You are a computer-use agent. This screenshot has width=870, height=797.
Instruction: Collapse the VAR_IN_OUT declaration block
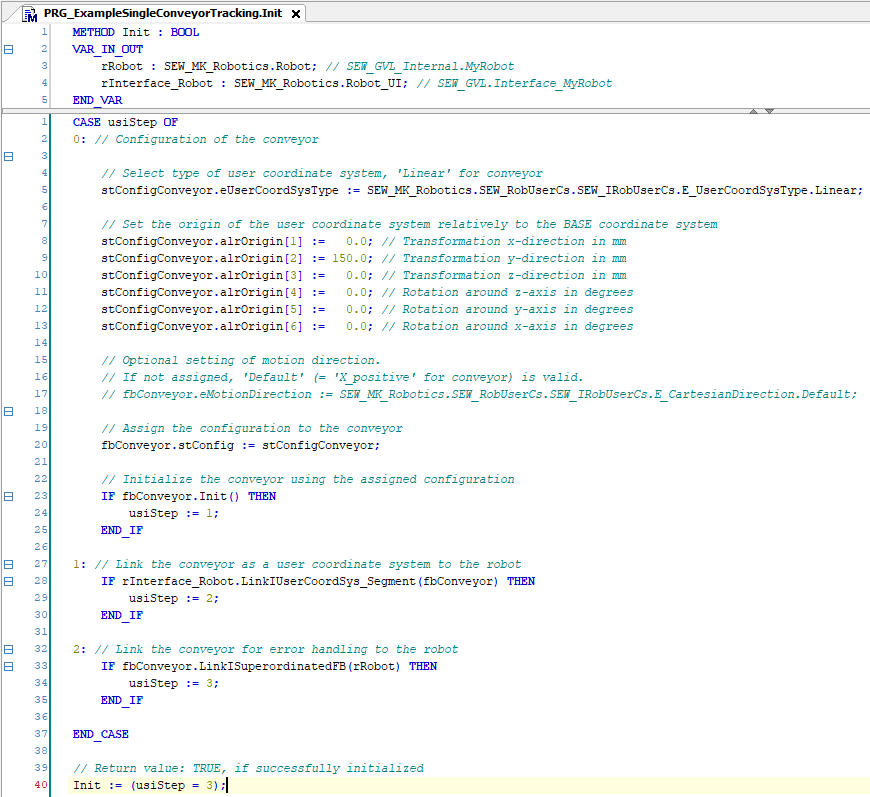coord(9,49)
